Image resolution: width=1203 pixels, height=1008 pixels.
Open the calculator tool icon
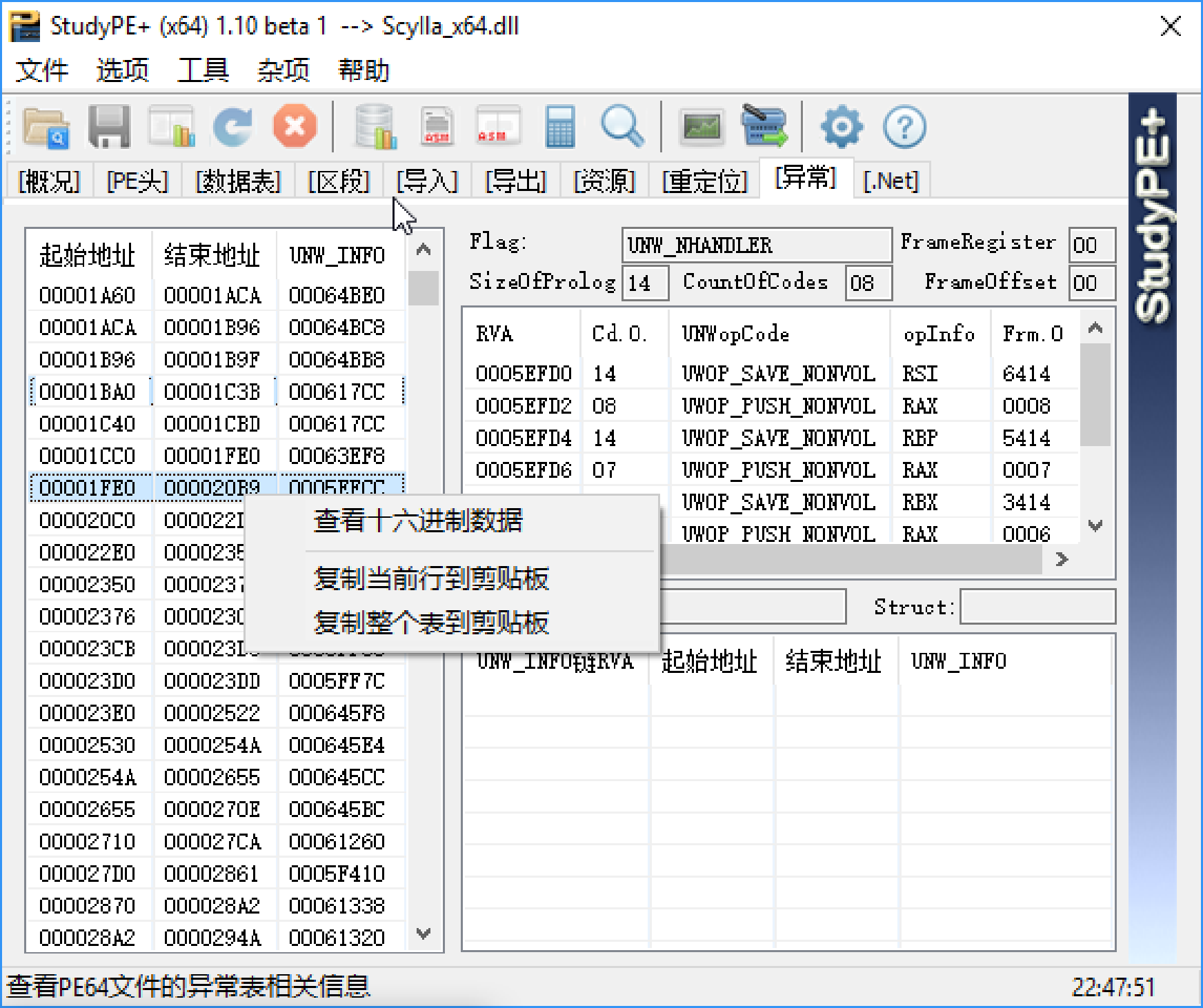pyautogui.click(x=559, y=127)
